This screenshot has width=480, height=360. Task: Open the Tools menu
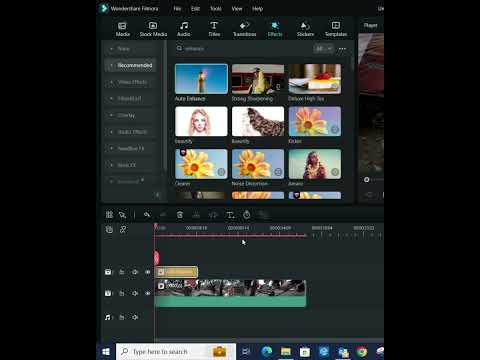pos(216,9)
